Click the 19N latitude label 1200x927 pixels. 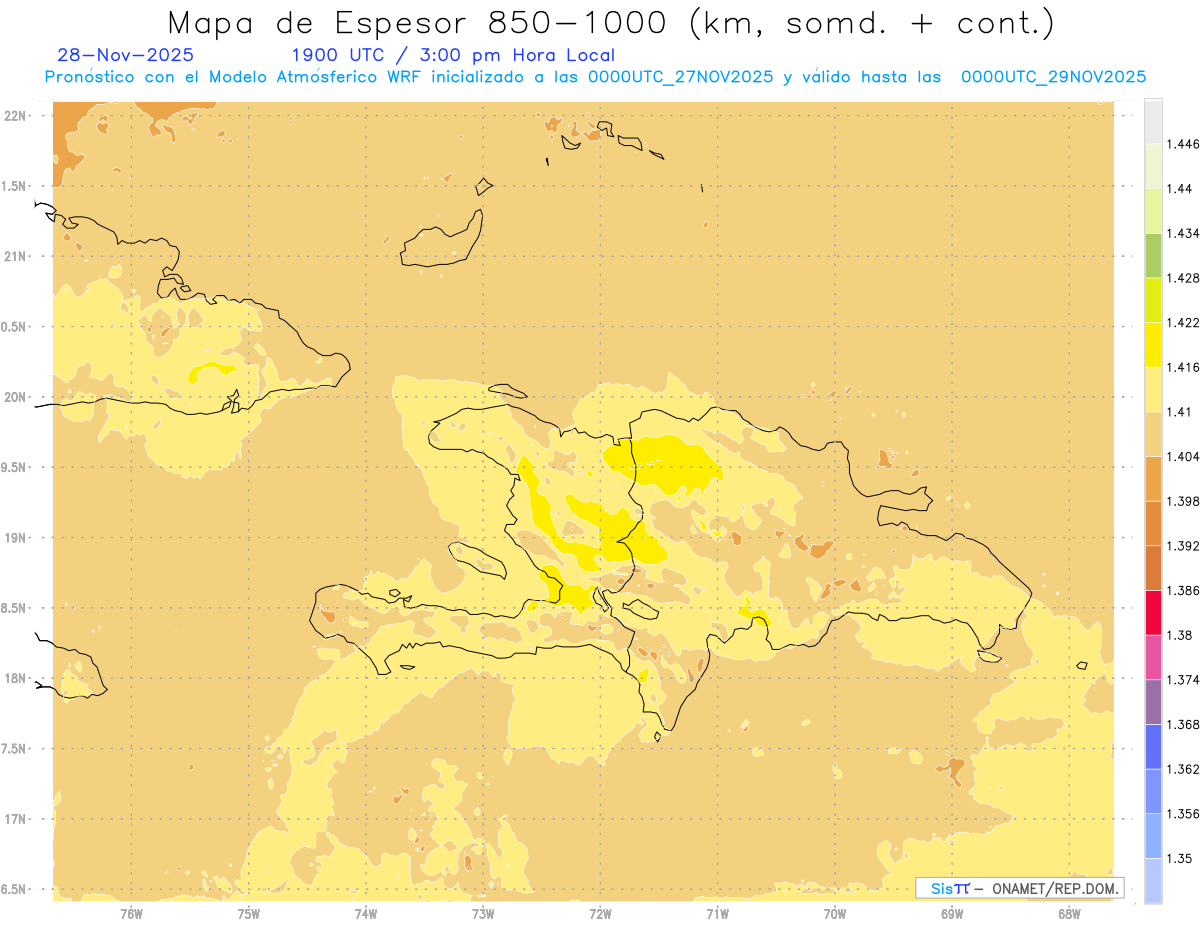point(15,537)
